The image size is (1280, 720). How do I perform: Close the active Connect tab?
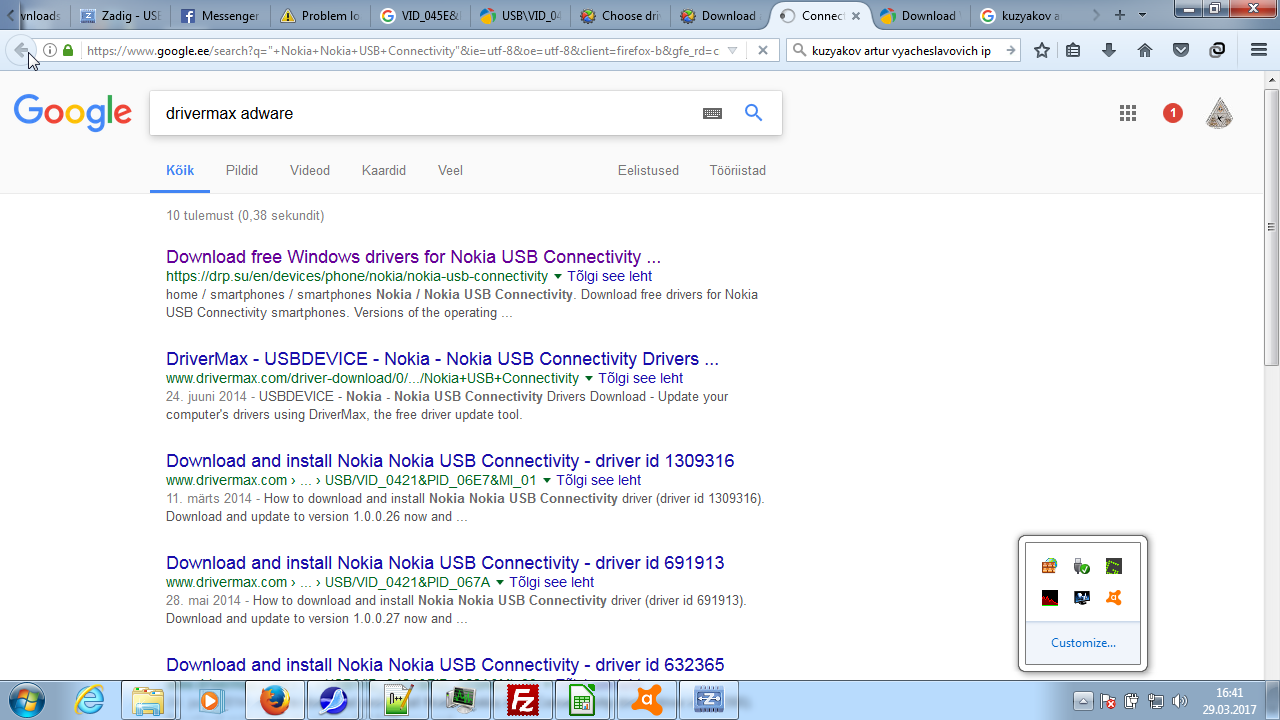tap(856, 16)
